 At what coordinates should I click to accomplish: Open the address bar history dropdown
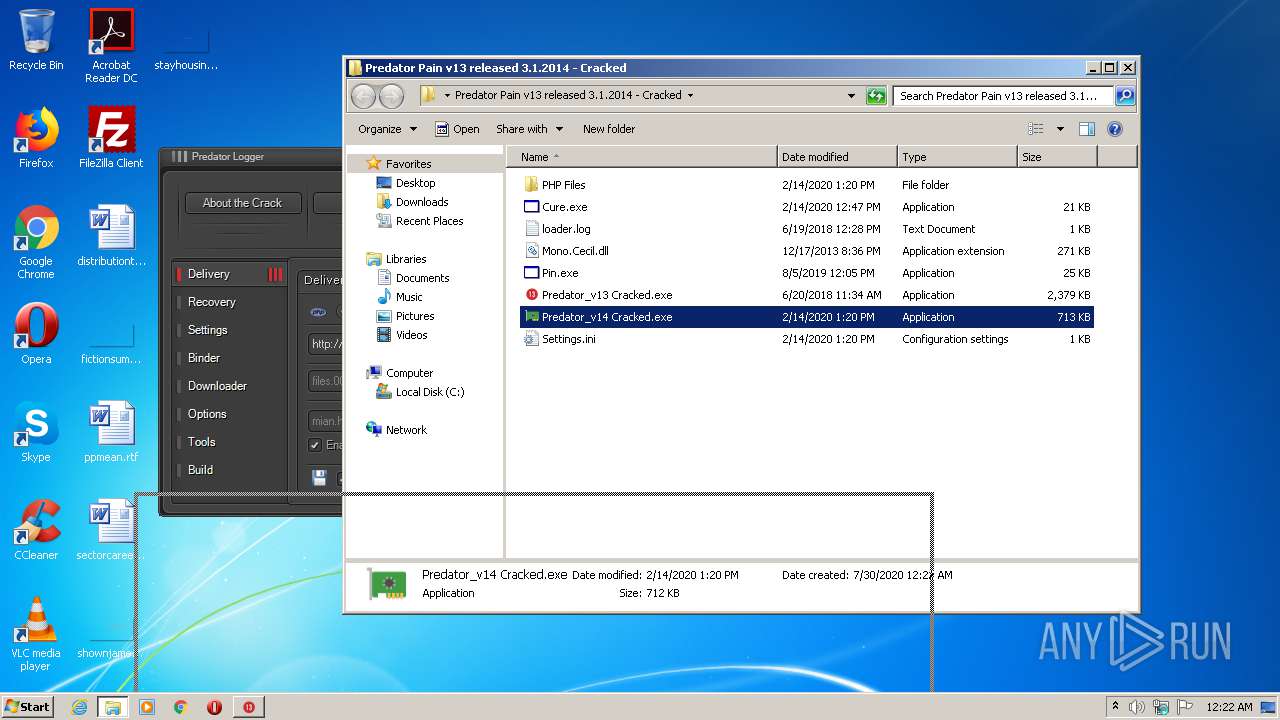coord(851,96)
